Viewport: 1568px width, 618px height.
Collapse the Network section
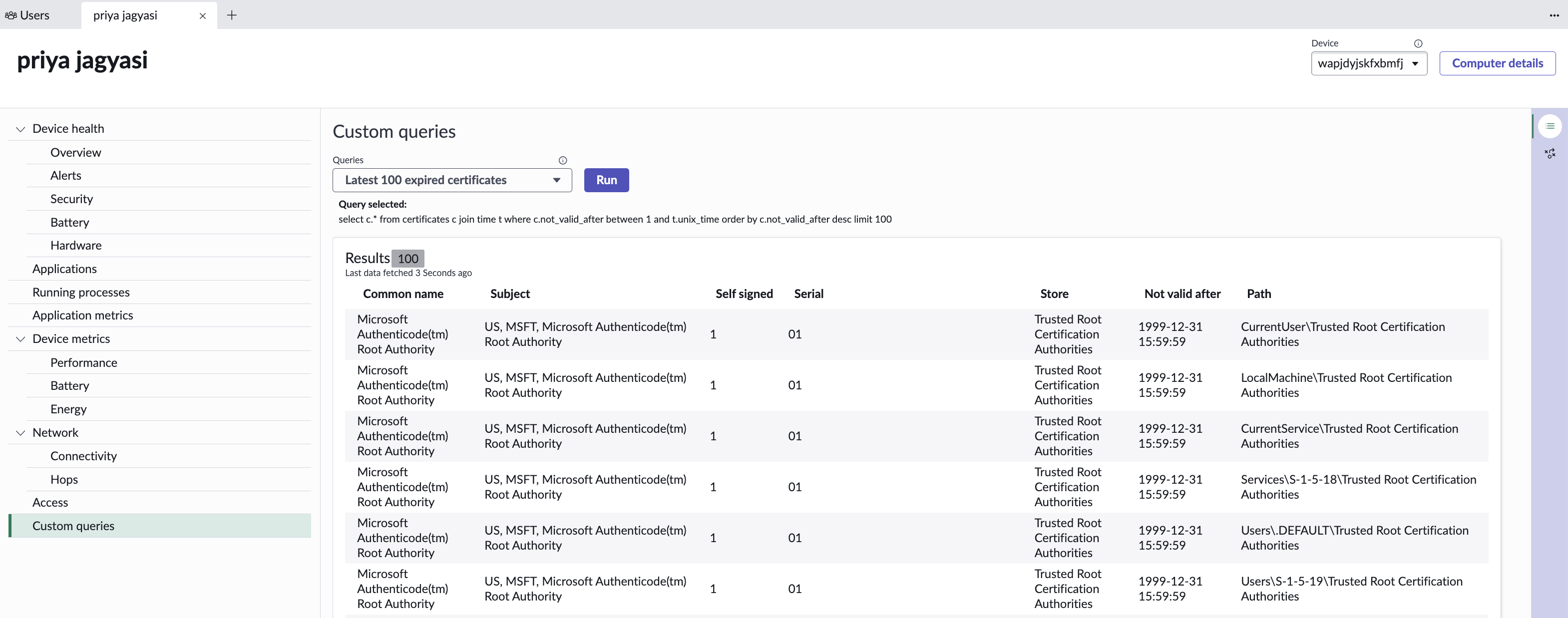coord(20,432)
